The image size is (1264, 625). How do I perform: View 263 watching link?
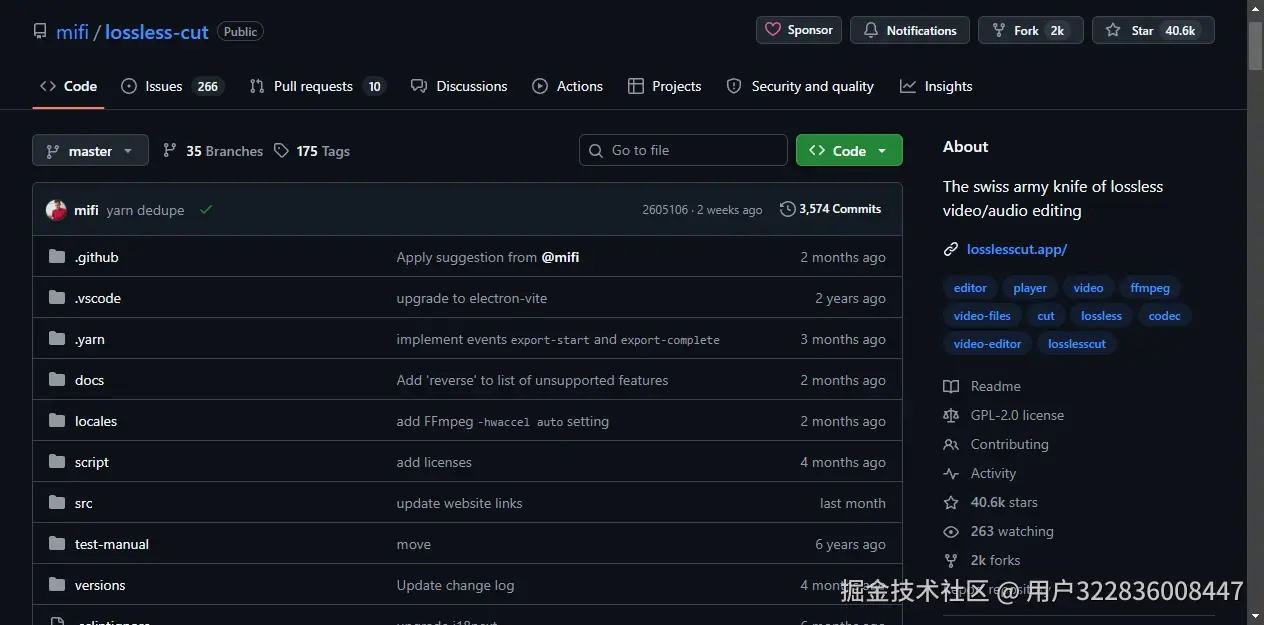[x=999, y=531]
